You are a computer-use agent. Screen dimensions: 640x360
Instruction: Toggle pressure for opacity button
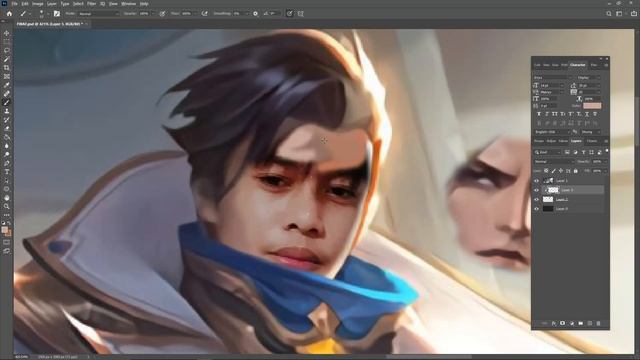click(162, 13)
